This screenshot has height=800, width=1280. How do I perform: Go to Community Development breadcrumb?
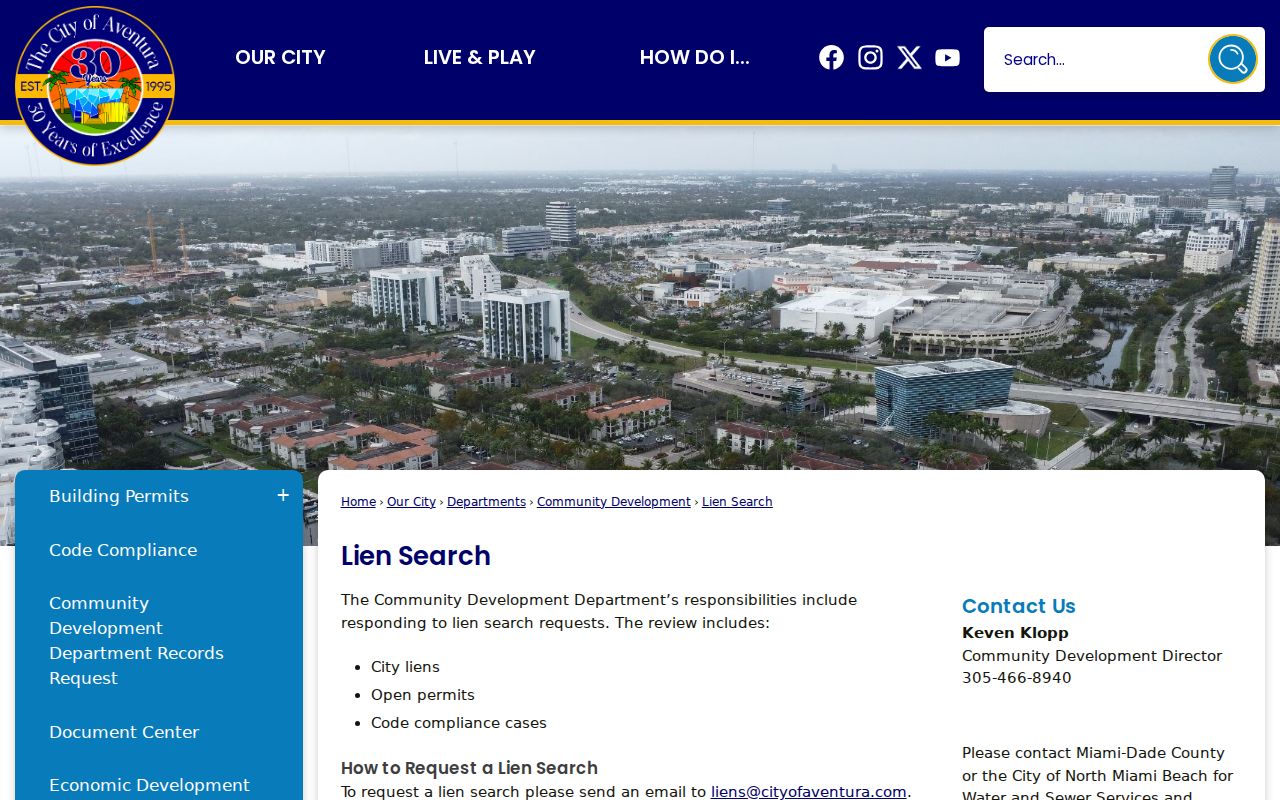[x=614, y=502]
